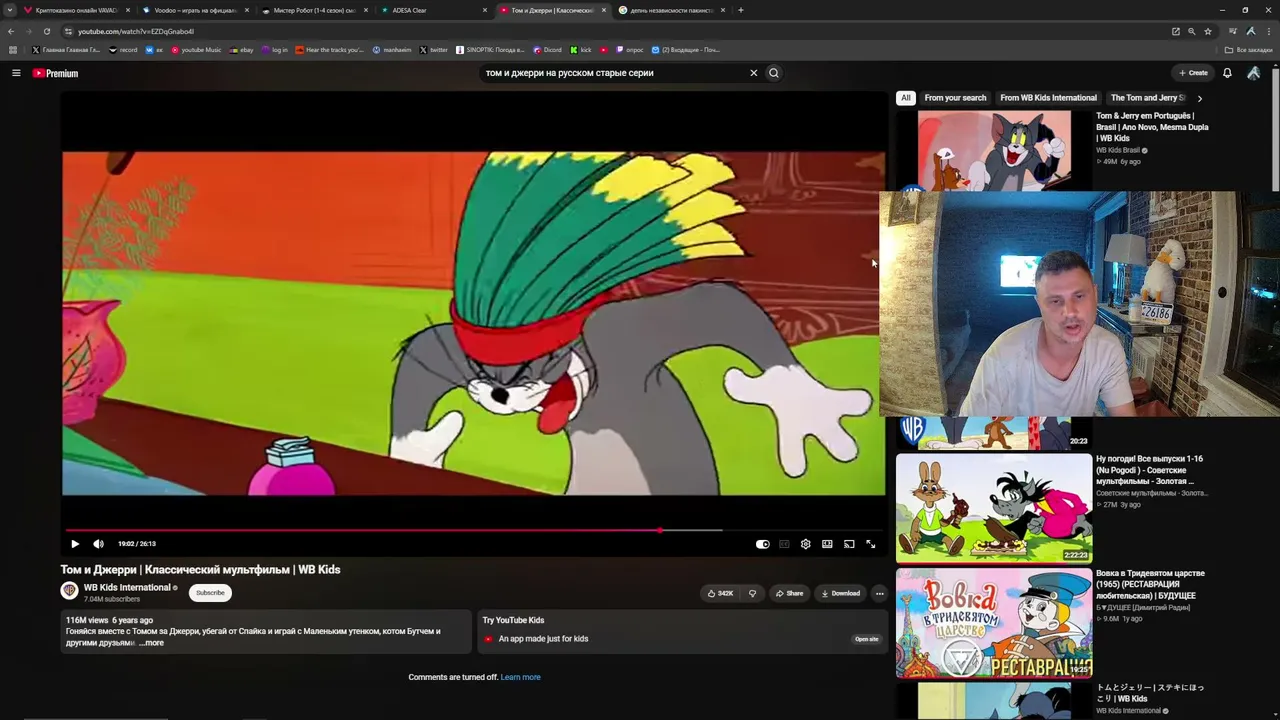Open WB Kids International channel avatar
This screenshot has width=1280, height=720.
pyautogui.click(x=69, y=591)
